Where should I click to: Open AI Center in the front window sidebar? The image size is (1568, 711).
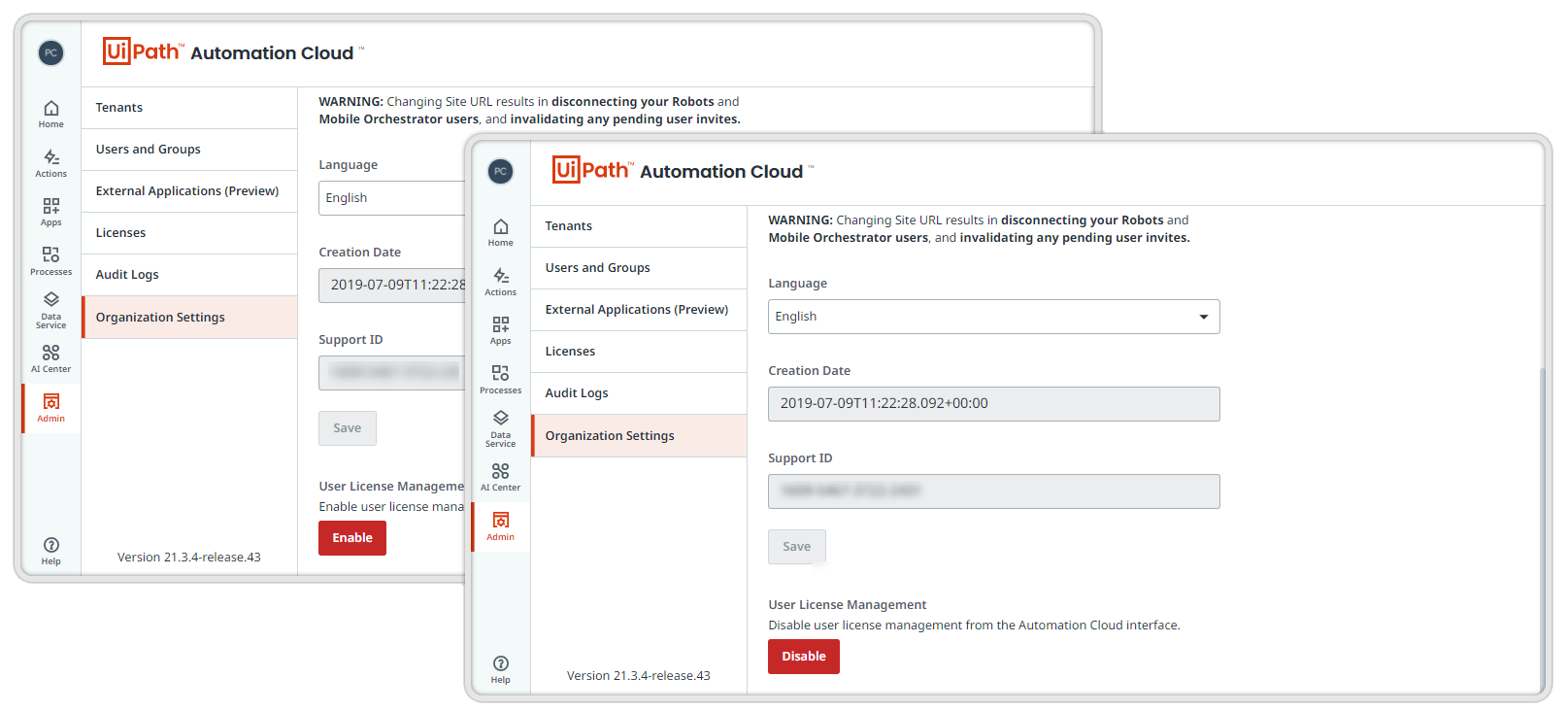500,477
